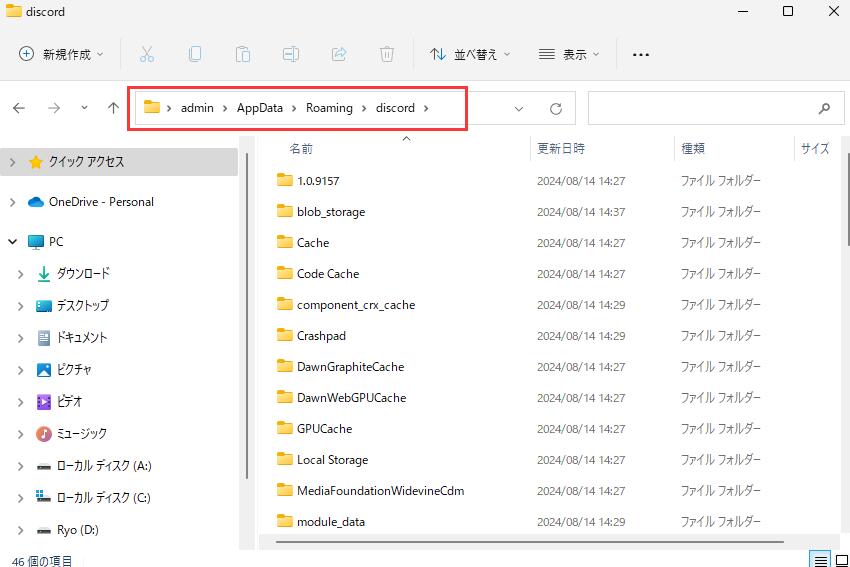Click Roaming in the address breadcrumb
This screenshot has height=567, width=850.
[x=329, y=108]
